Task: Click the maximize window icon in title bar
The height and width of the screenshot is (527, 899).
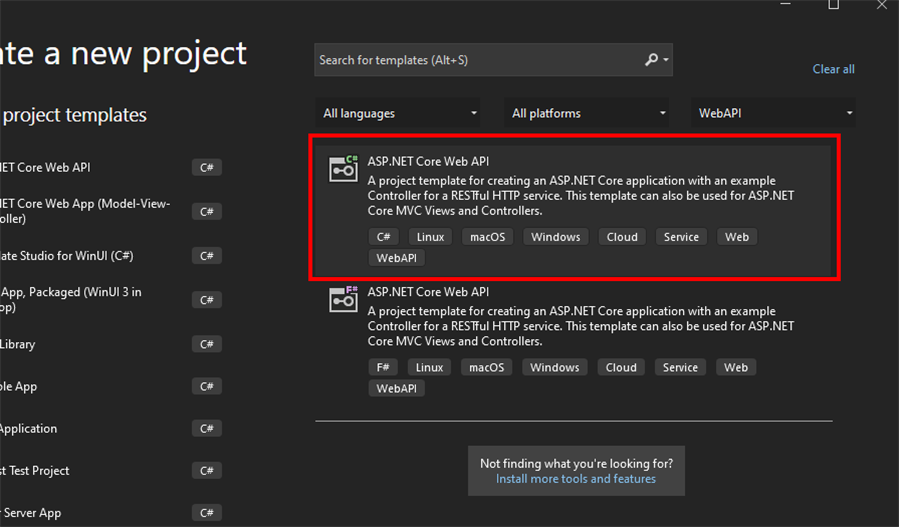Action: 833,5
